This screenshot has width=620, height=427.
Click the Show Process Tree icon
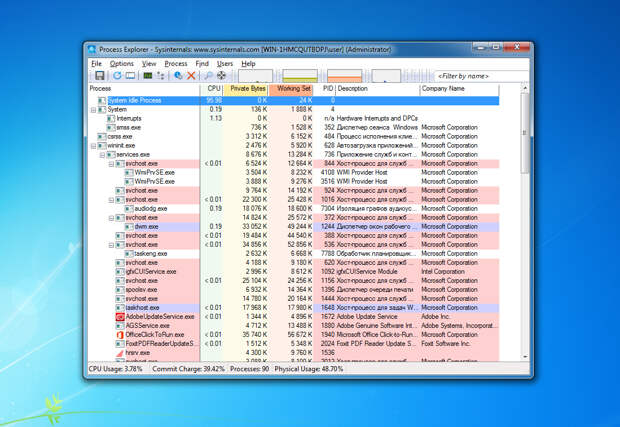click(161, 76)
